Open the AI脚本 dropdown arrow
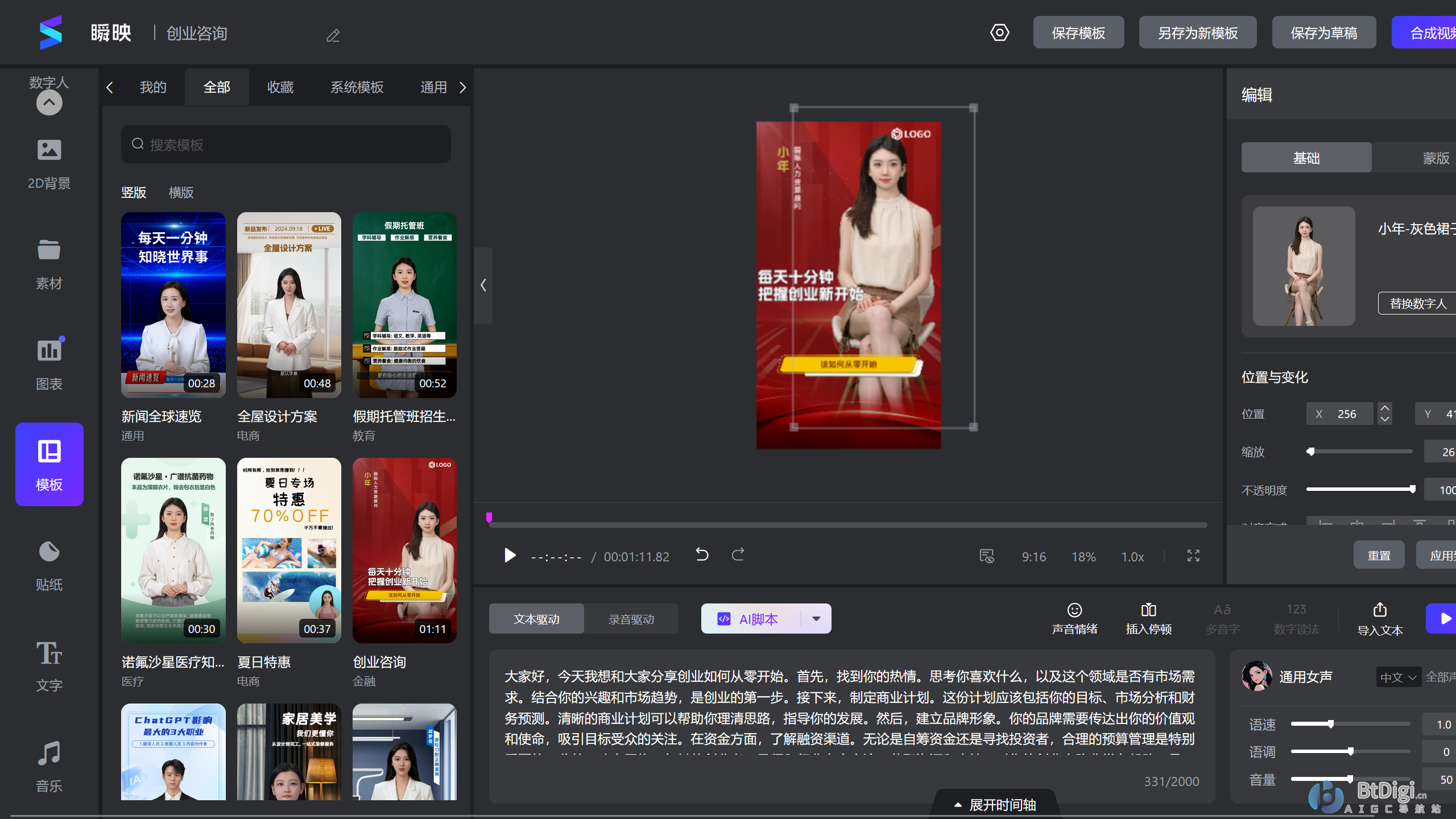Image resolution: width=1456 pixels, height=819 pixels. click(817, 619)
